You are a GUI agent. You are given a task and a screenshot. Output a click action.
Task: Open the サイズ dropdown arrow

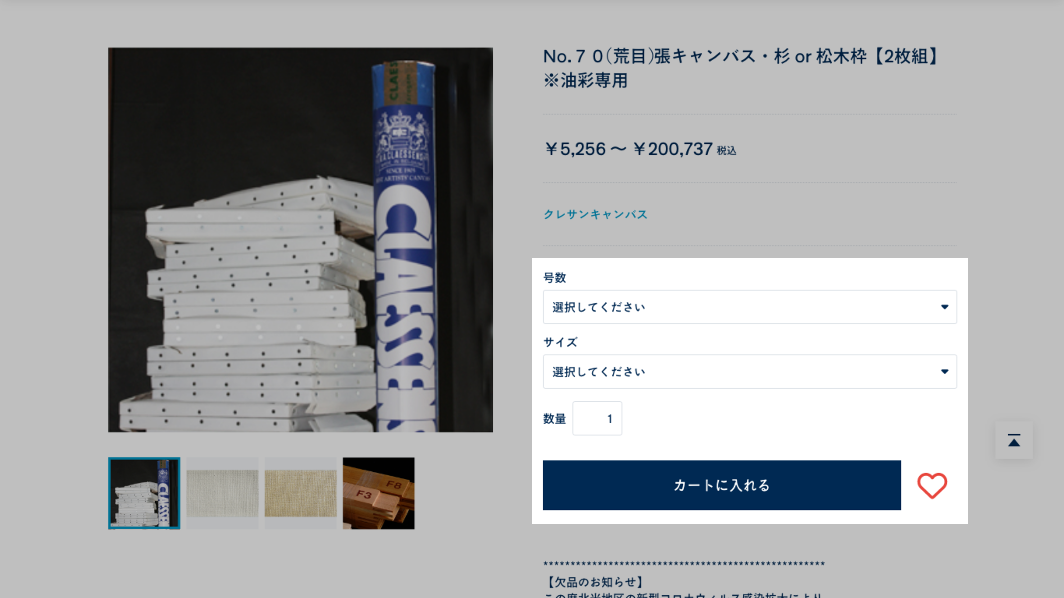[x=944, y=371]
